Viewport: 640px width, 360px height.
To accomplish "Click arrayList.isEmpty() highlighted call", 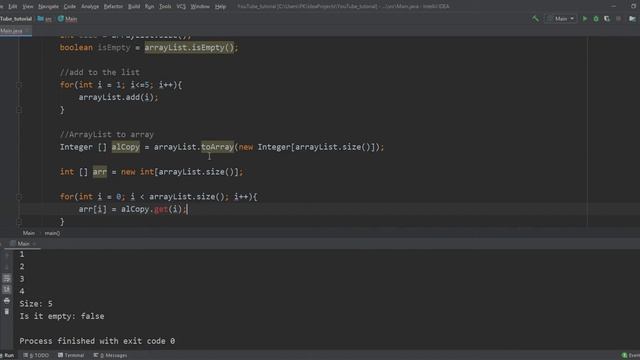I will point(190,48).
